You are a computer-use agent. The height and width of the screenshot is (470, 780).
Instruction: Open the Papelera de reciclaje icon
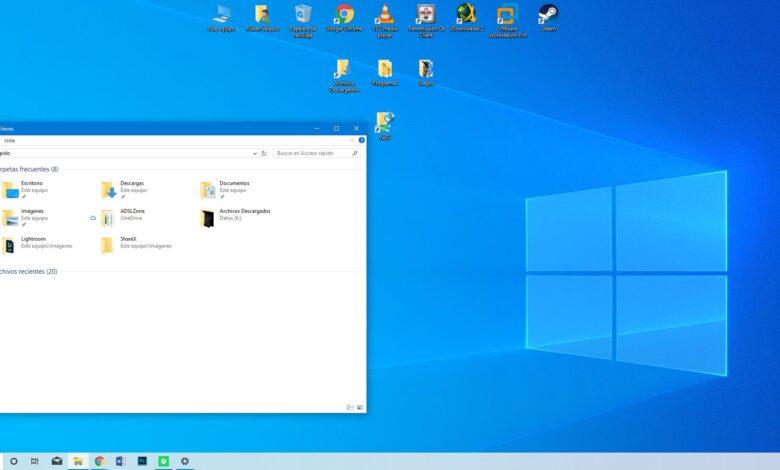coord(303,15)
